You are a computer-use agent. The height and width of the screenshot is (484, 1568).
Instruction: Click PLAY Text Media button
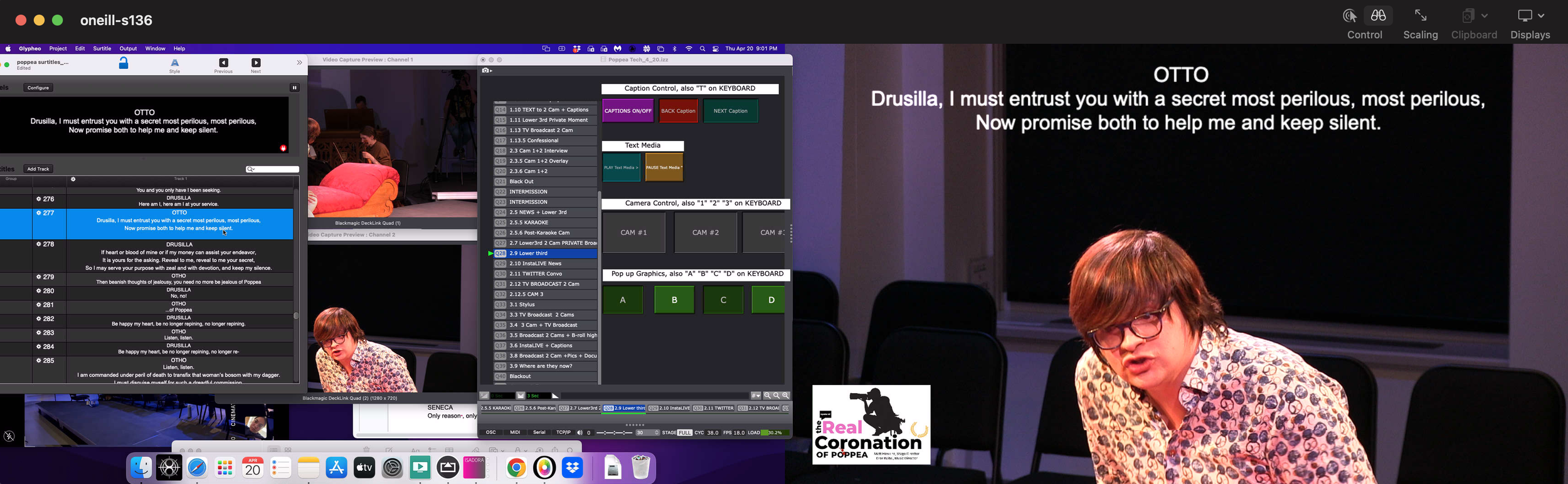click(x=621, y=167)
